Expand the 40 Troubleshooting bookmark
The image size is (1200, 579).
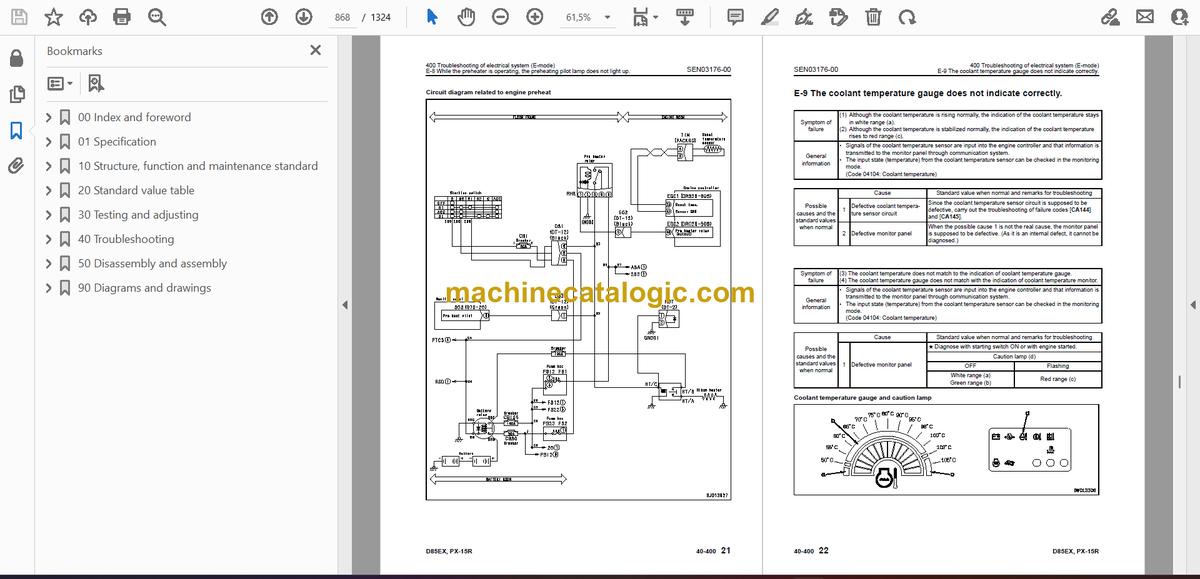pyautogui.click(x=49, y=239)
